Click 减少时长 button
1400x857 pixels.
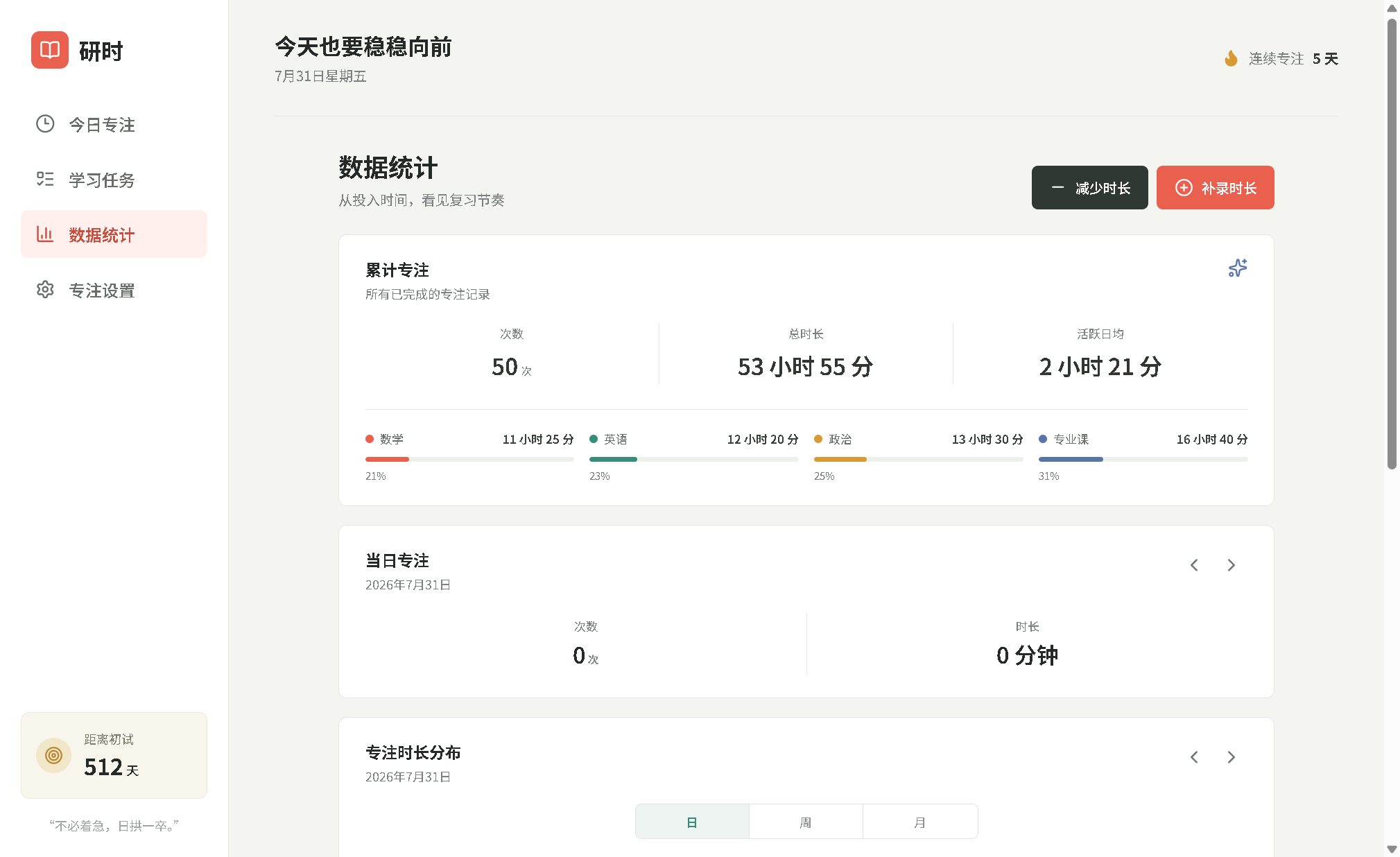(x=1089, y=187)
